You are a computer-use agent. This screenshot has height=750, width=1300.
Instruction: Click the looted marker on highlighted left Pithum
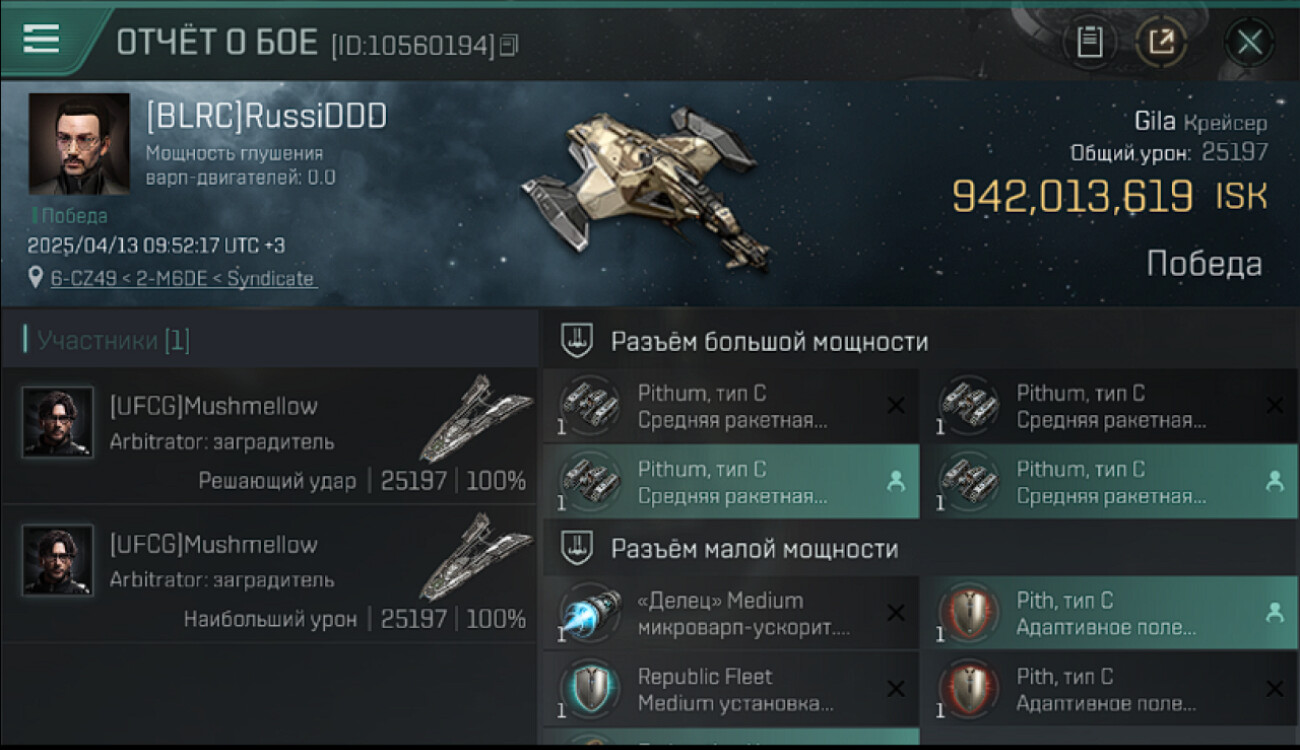(895, 482)
